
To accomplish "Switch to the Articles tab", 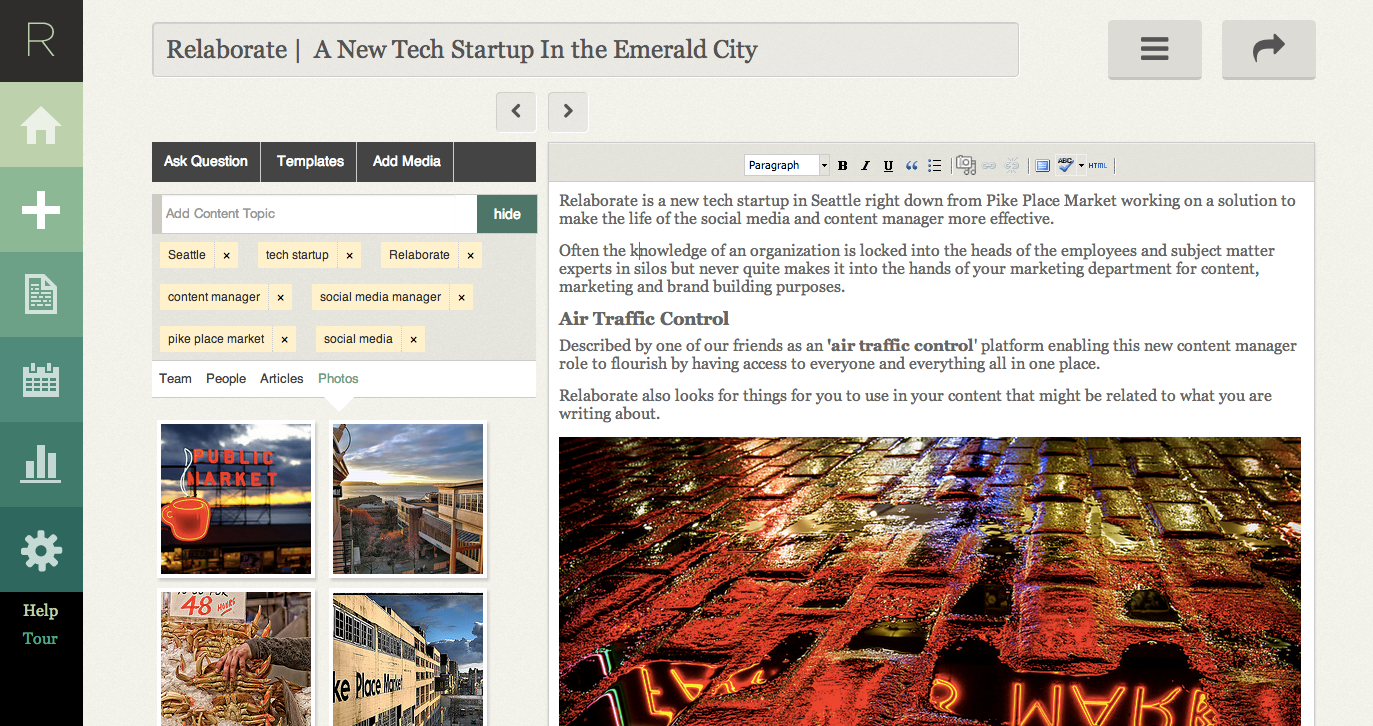I will (x=281, y=379).
